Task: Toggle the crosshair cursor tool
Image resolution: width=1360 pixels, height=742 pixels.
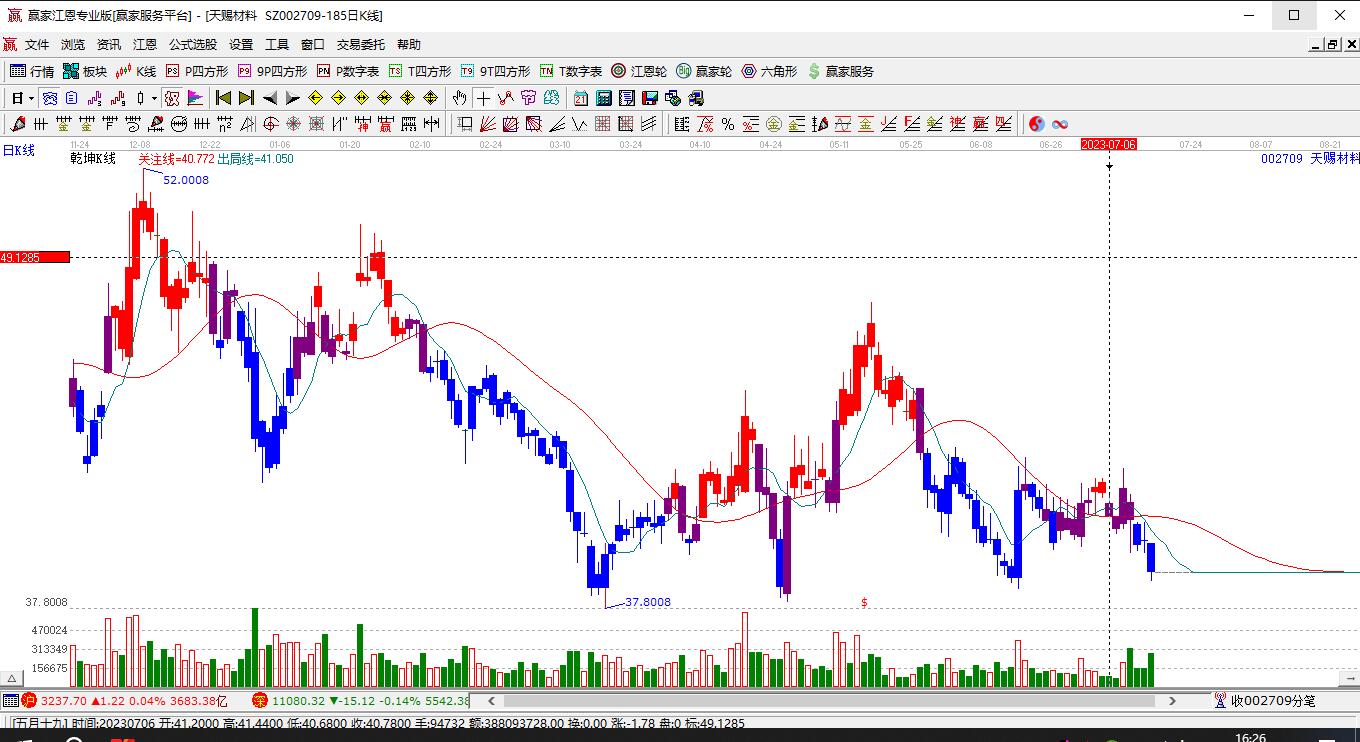Action: coord(483,98)
